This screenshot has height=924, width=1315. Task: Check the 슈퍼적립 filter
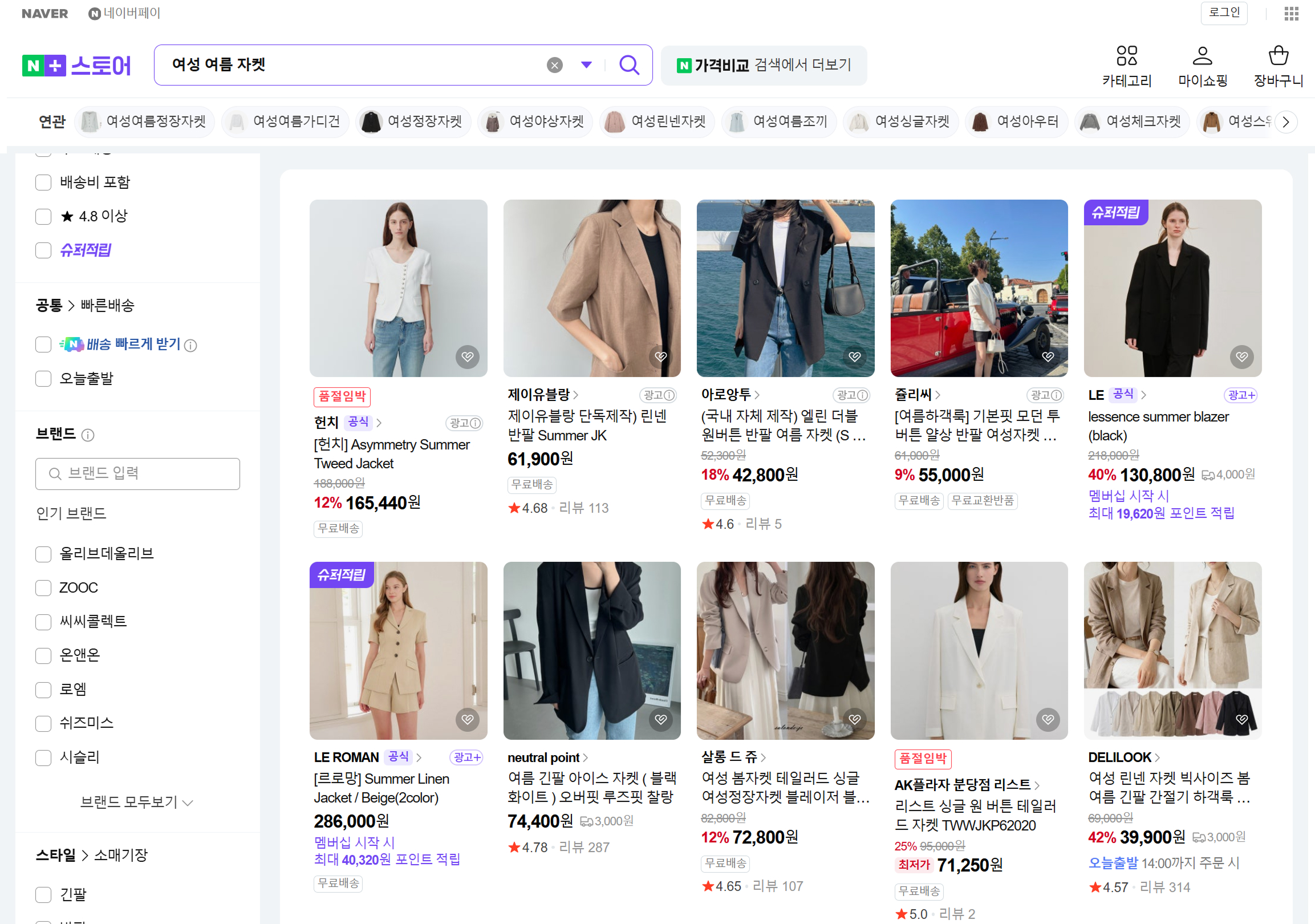pos(43,250)
